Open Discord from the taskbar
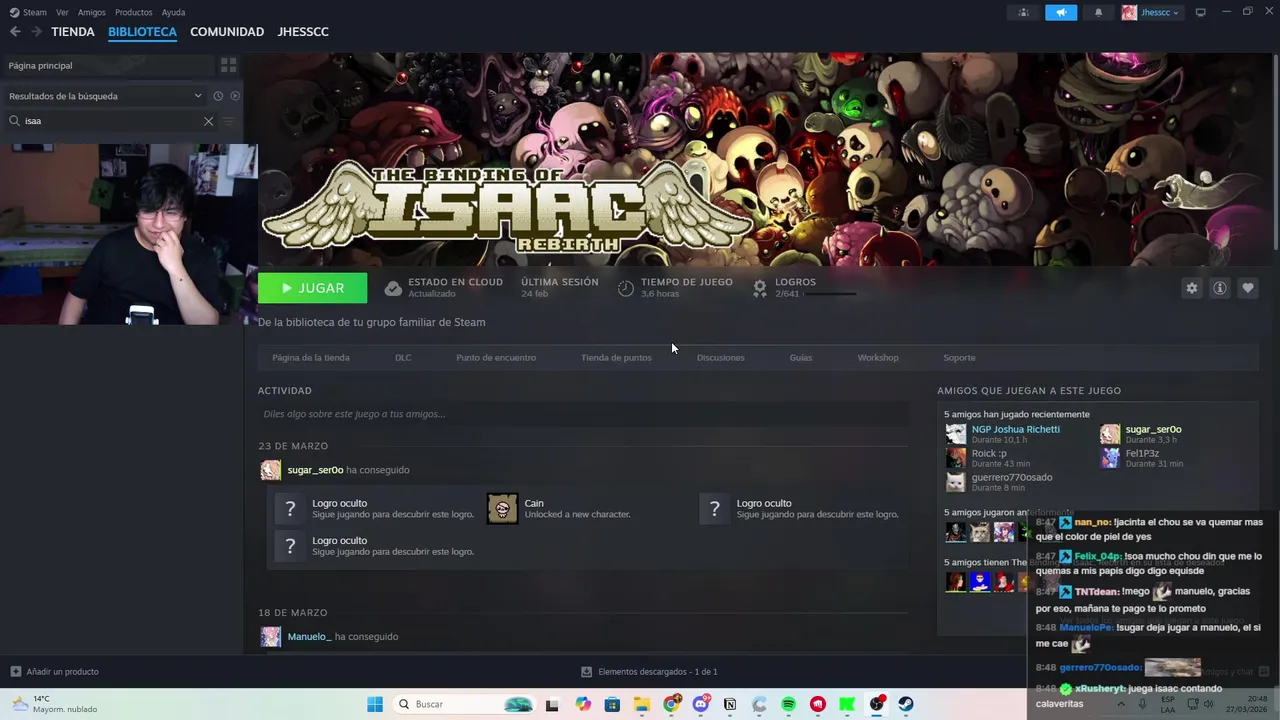This screenshot has height=720, width=1280. tap(701, 704)
